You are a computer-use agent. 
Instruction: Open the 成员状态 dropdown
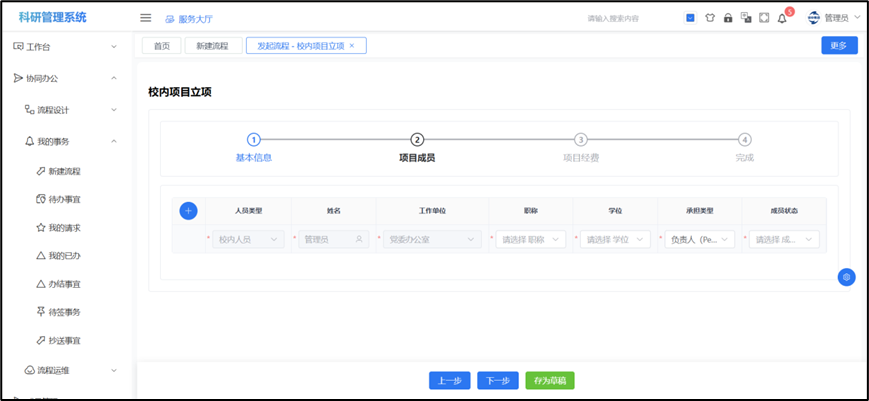tap(783, 240)
